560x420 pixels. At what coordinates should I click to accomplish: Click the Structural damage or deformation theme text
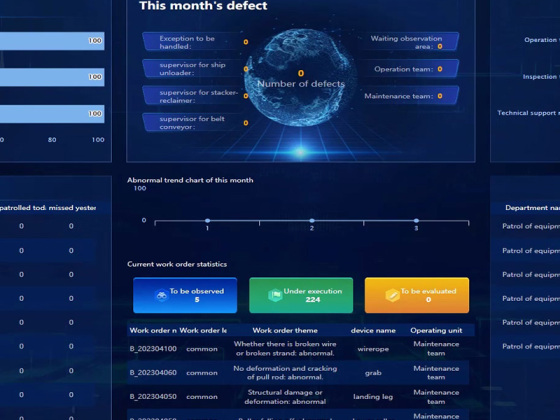pos(285,397)
